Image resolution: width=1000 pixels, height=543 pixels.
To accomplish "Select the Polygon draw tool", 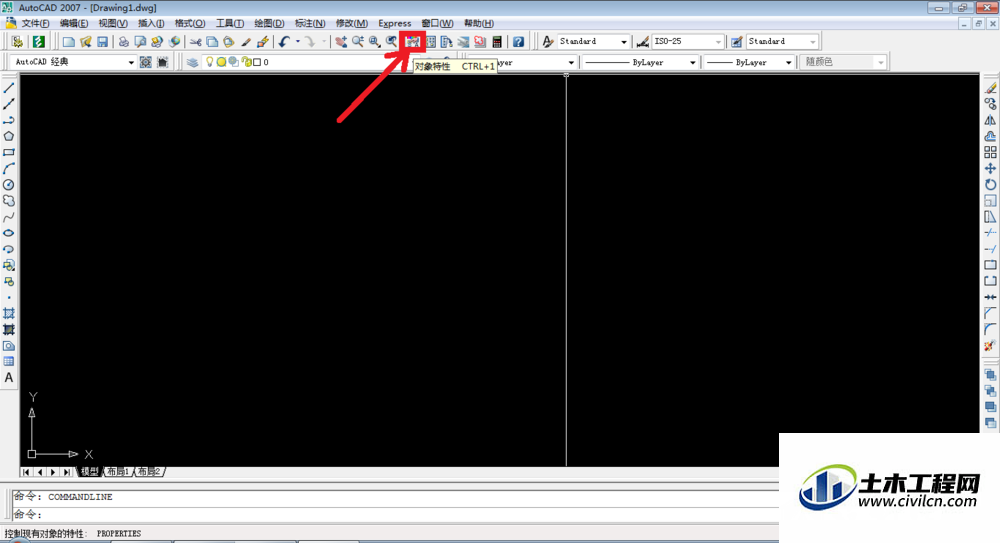I will 9,136.
